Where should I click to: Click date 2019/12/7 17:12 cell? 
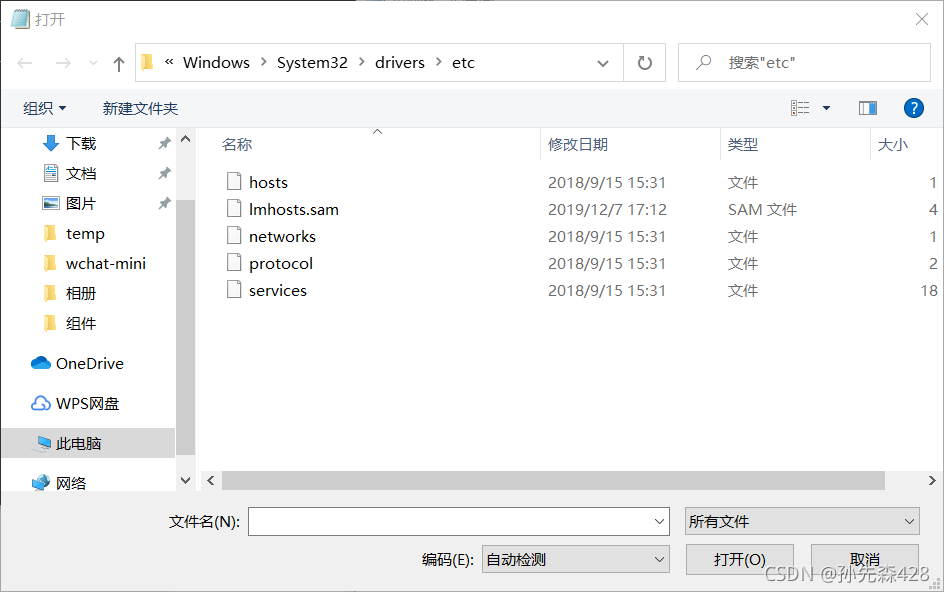tap(607, 210)
